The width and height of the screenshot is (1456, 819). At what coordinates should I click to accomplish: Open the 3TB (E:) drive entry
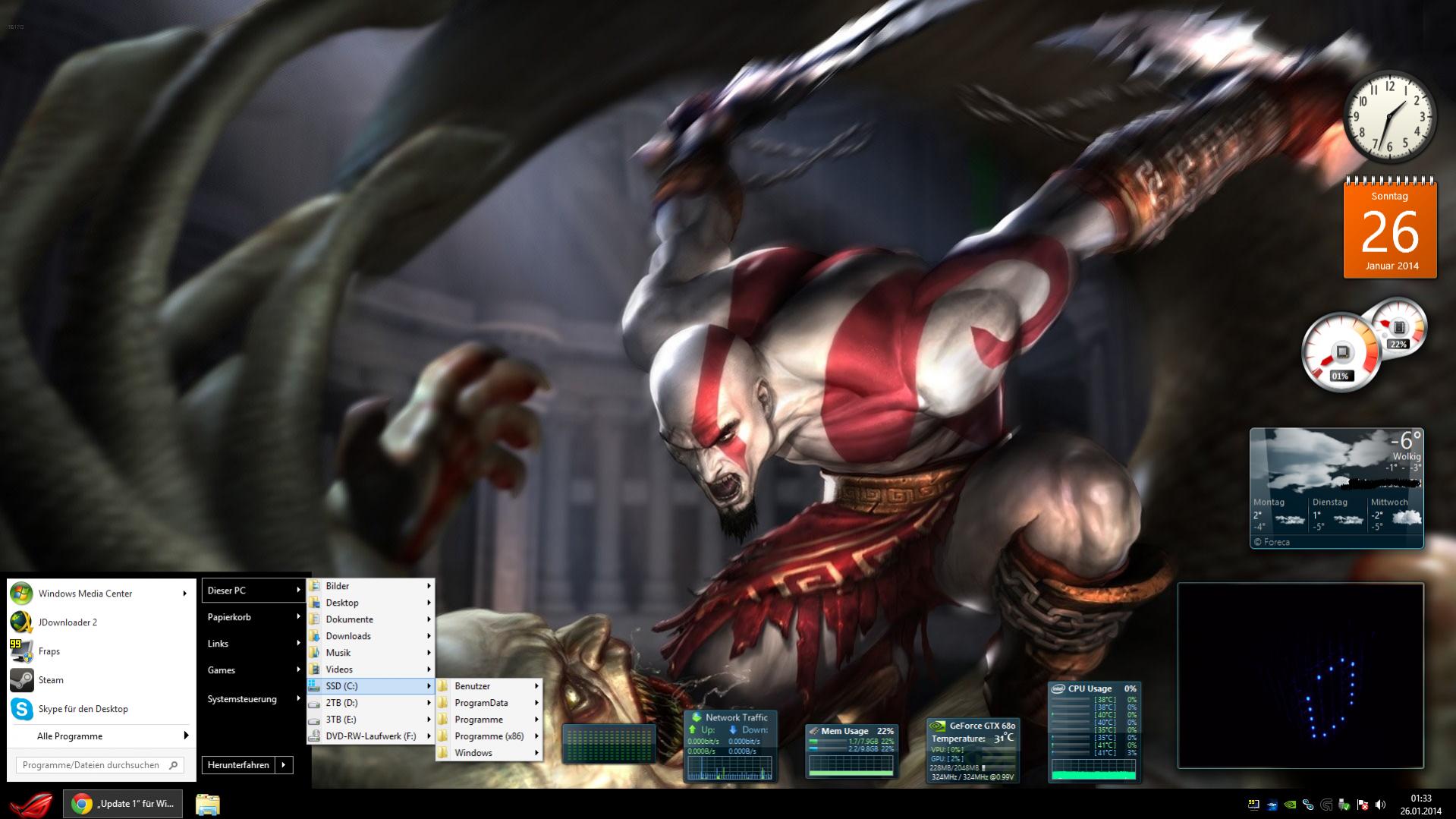pos(370,720)
